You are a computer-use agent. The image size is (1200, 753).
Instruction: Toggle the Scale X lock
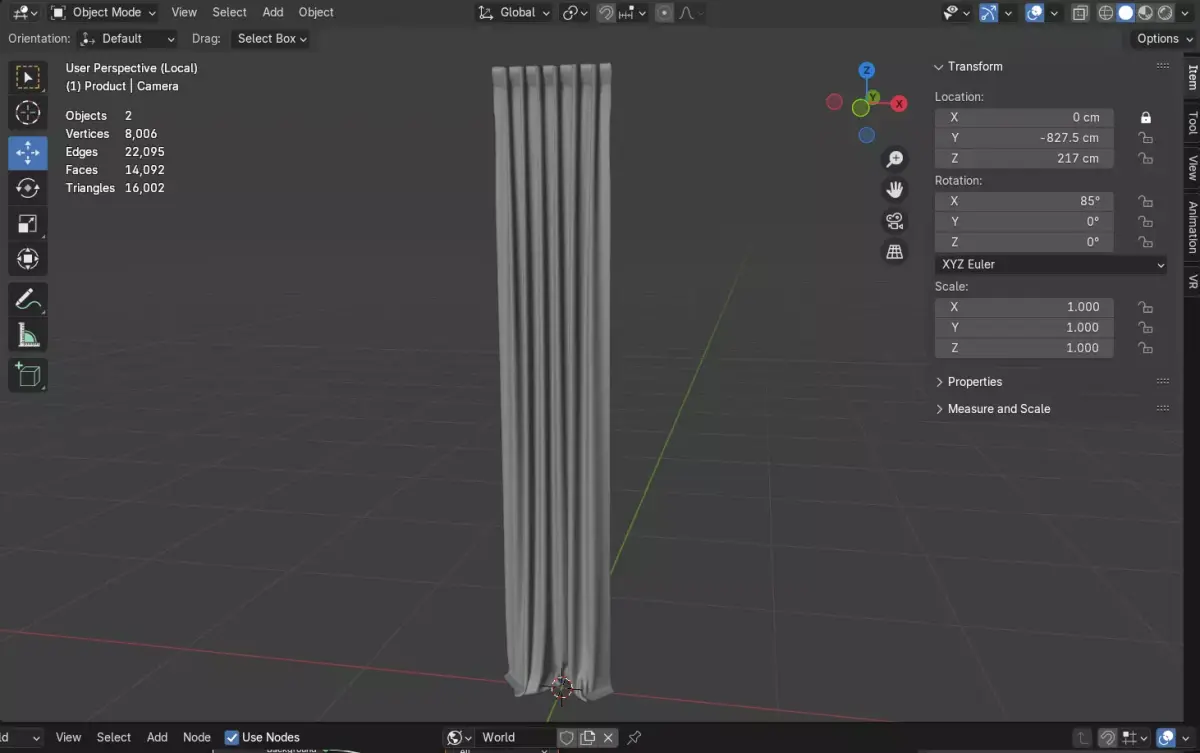tap(1146, 307)
